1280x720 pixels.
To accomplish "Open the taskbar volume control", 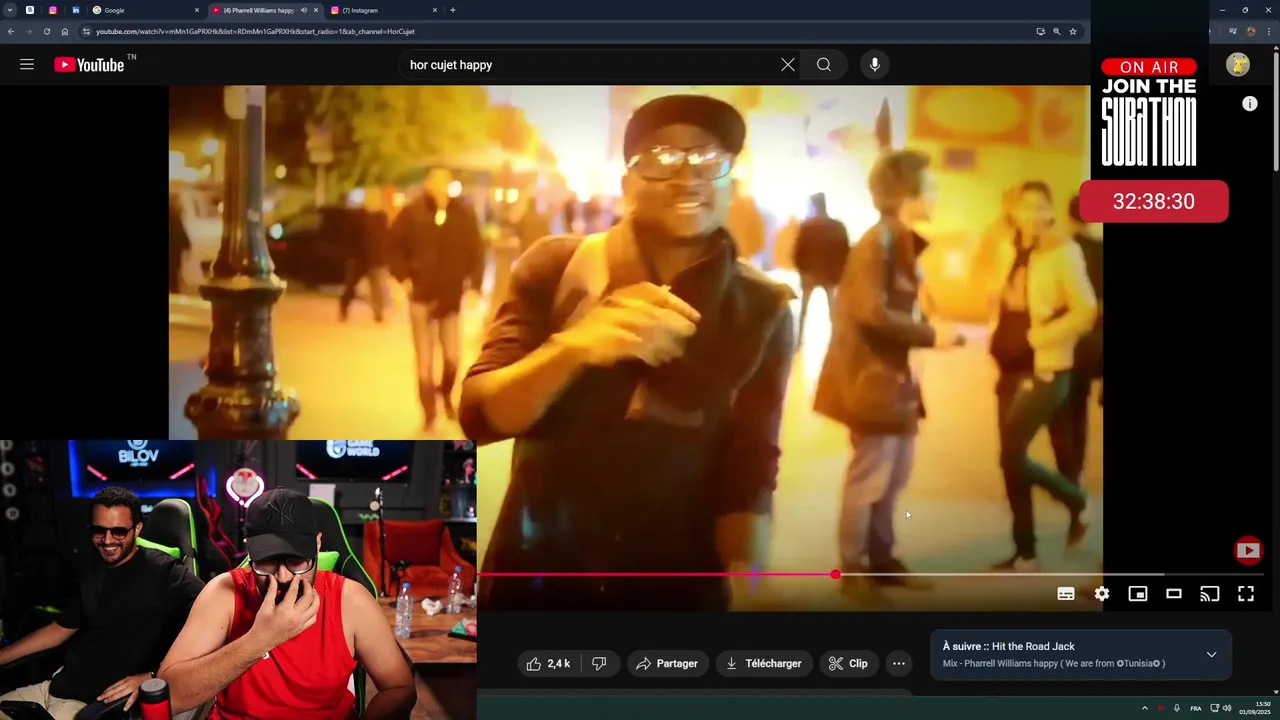I will (1227, 708).
